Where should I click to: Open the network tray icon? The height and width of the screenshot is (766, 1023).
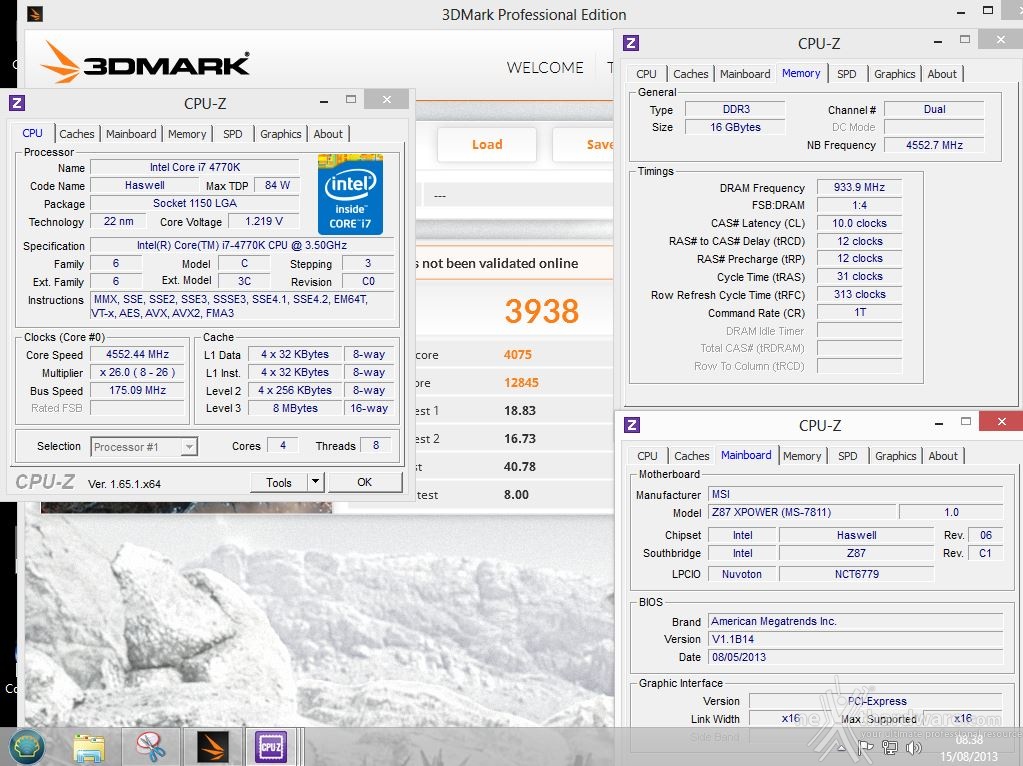889,748
